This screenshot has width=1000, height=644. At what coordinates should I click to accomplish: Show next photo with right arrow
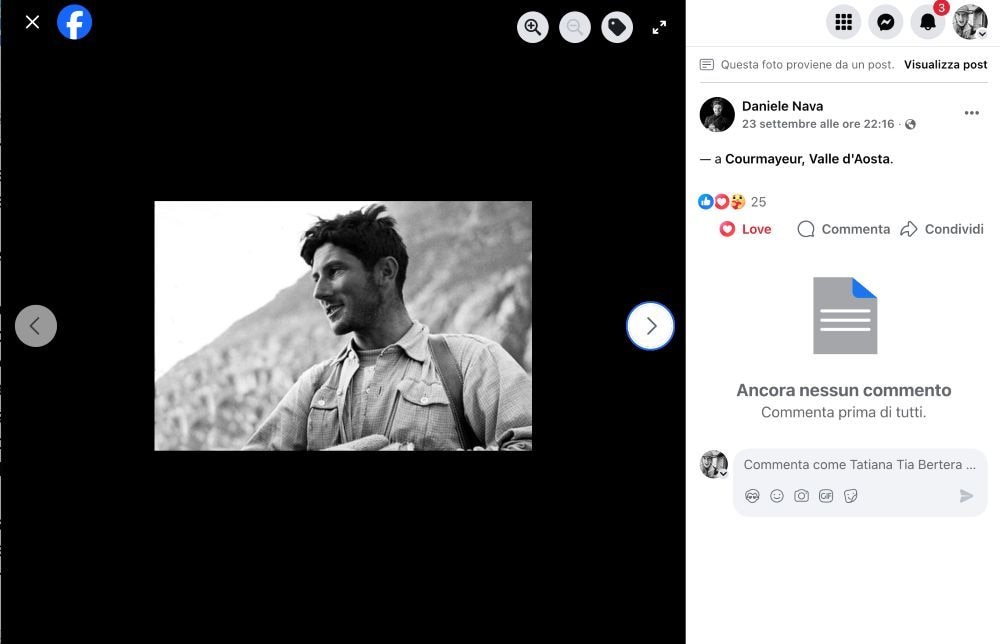click(650, 326)
